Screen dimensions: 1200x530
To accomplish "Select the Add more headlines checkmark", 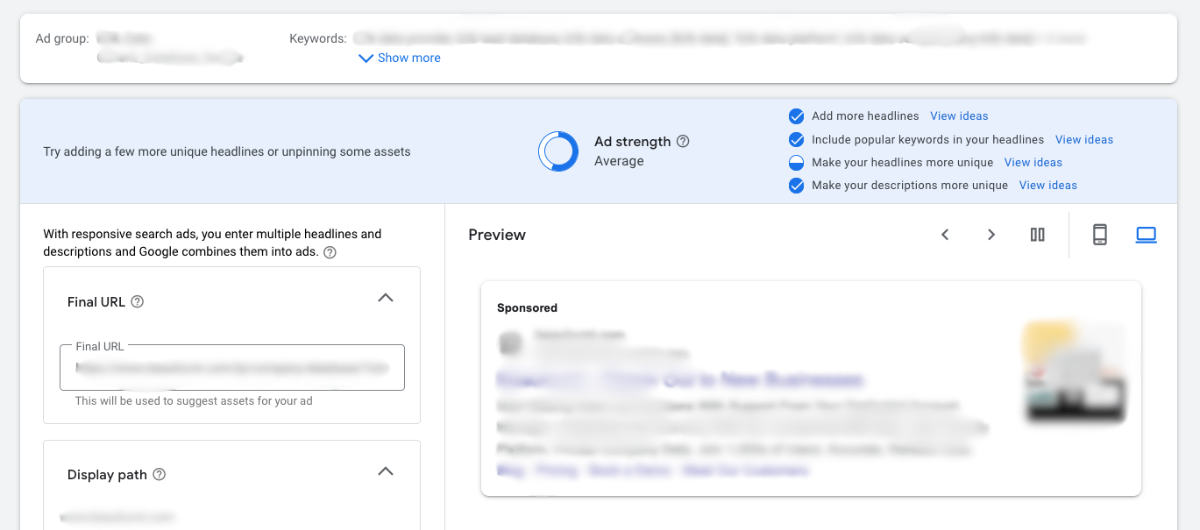I will (796, 116).
